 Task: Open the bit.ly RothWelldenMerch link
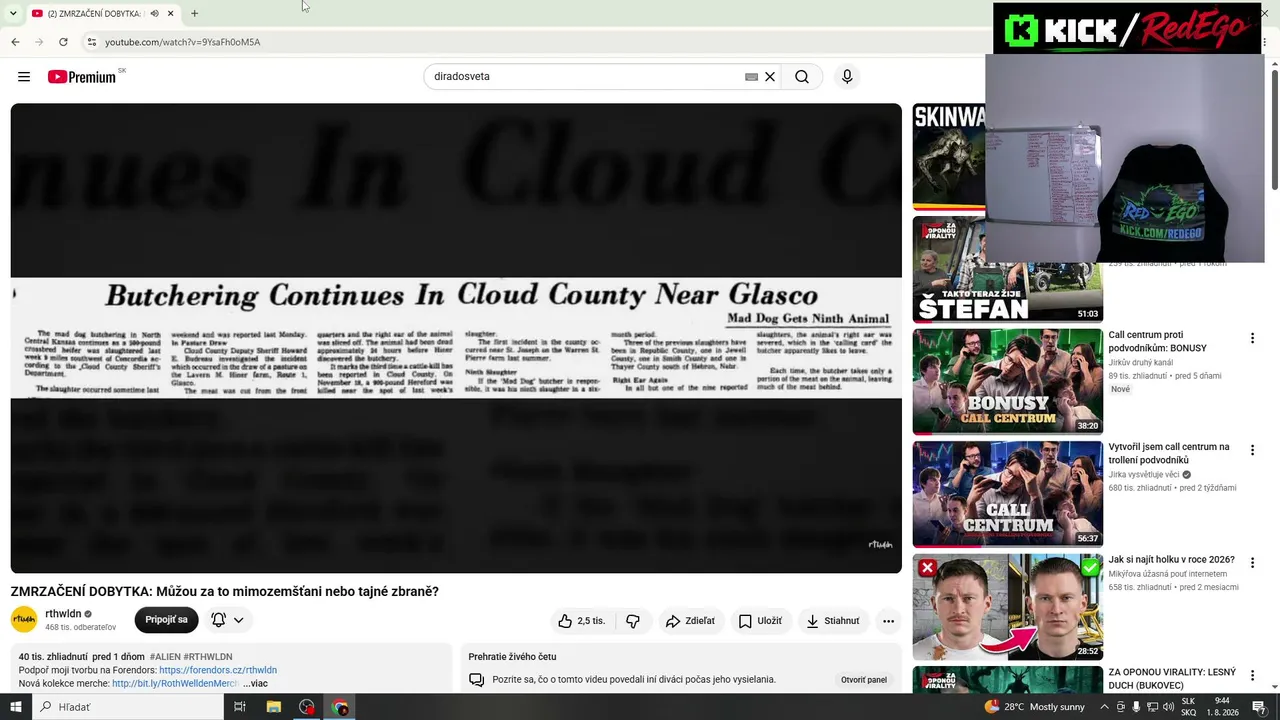pyautogui.click(x=175, y=683)
